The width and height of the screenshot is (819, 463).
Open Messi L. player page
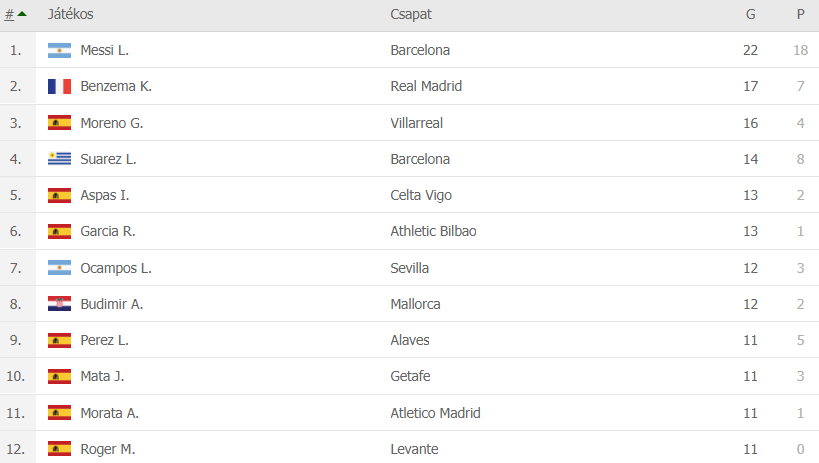click(104, 50)
